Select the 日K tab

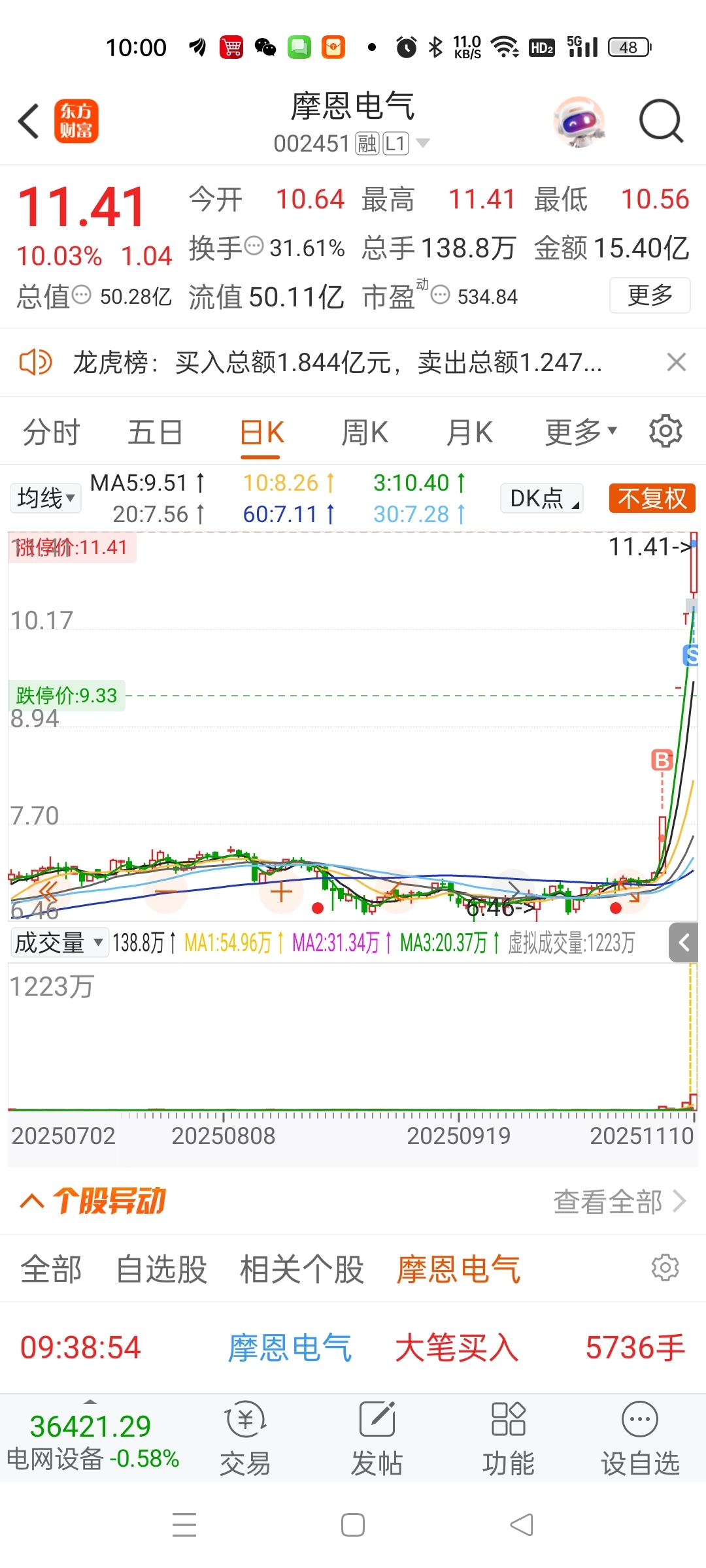[261, 432]
